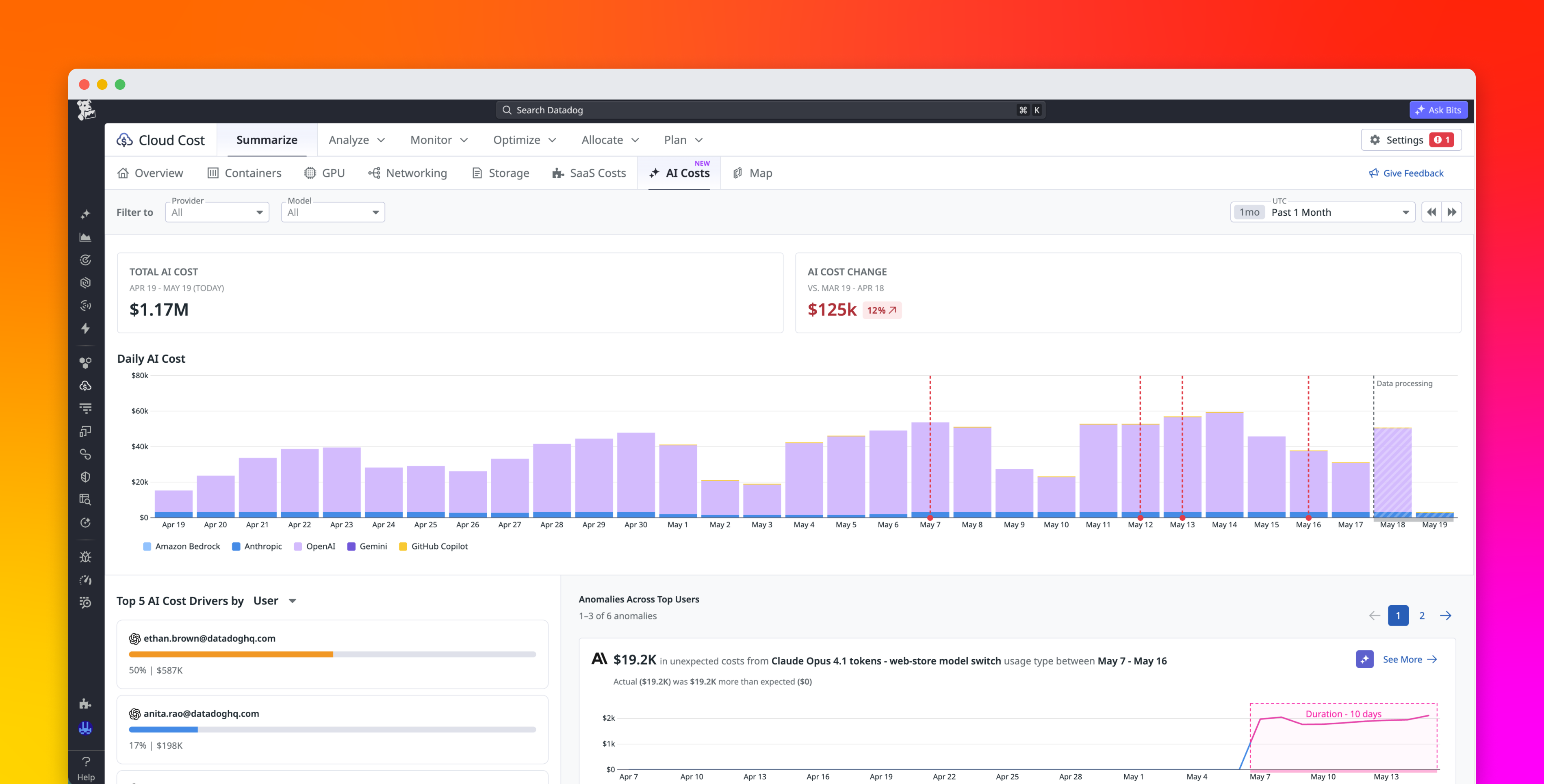
Task: Expand the Monitor menu
Action: tap(439, 140)
